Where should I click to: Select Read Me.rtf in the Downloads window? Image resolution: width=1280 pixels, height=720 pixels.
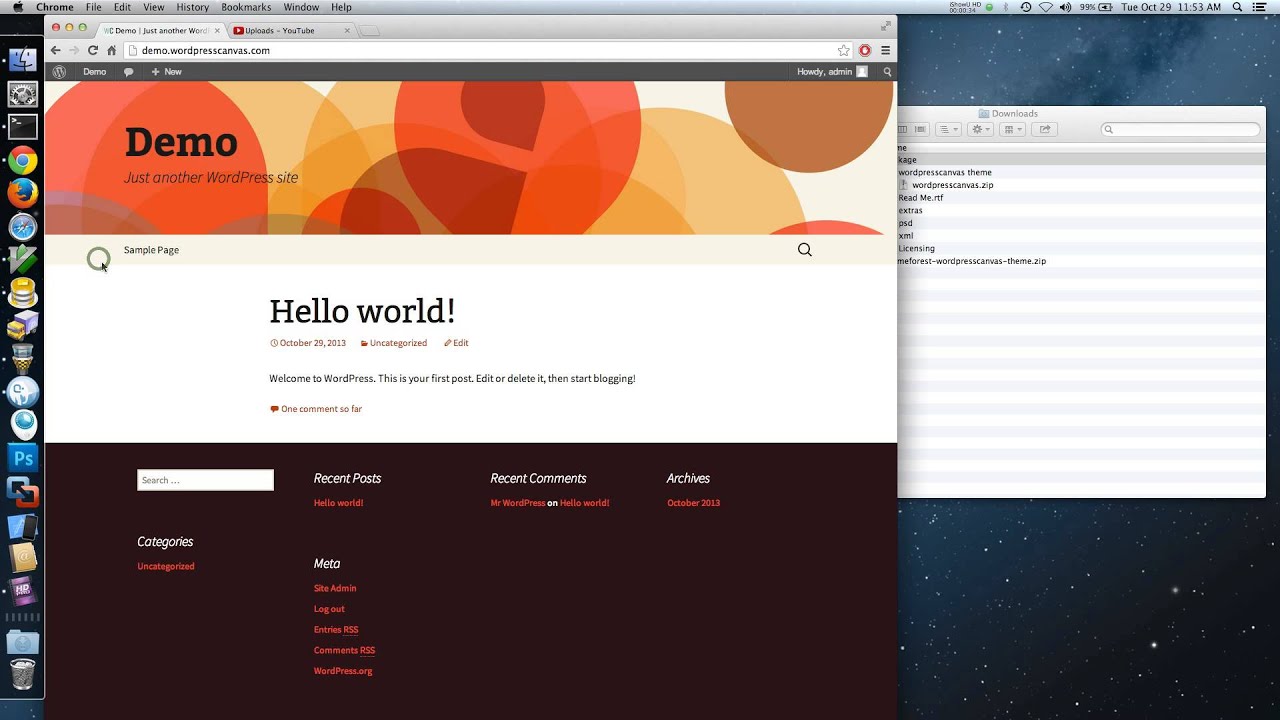click(x=920, y=198)
